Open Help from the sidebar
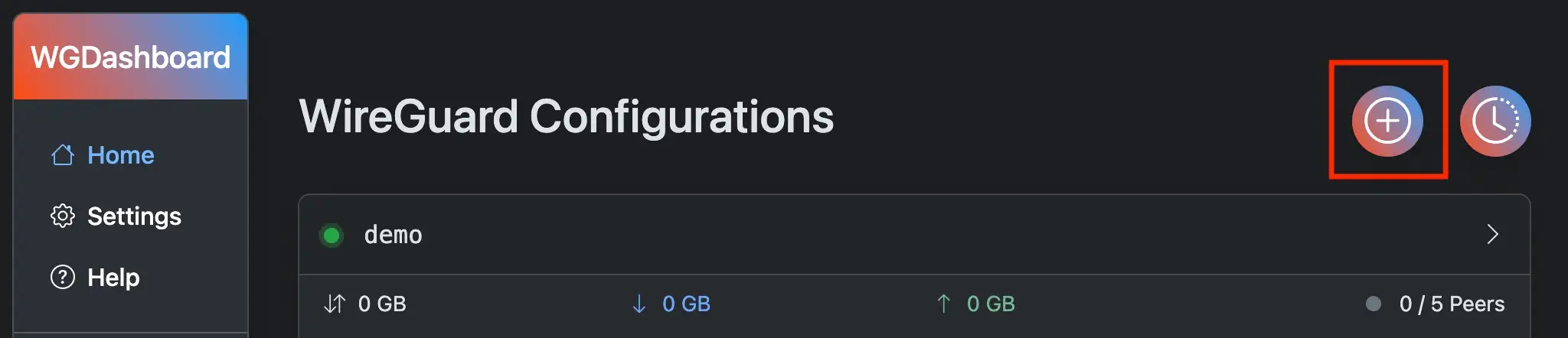 pyautogui.click(x=113, y=277)
